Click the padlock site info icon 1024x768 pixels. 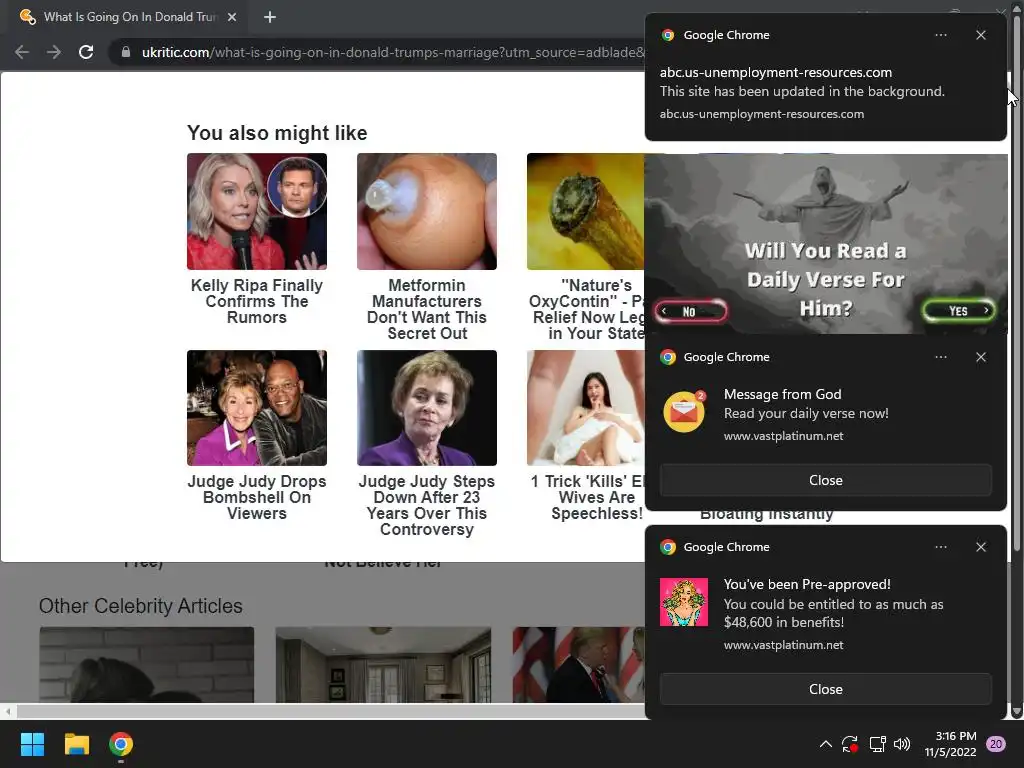coord(125,52)
